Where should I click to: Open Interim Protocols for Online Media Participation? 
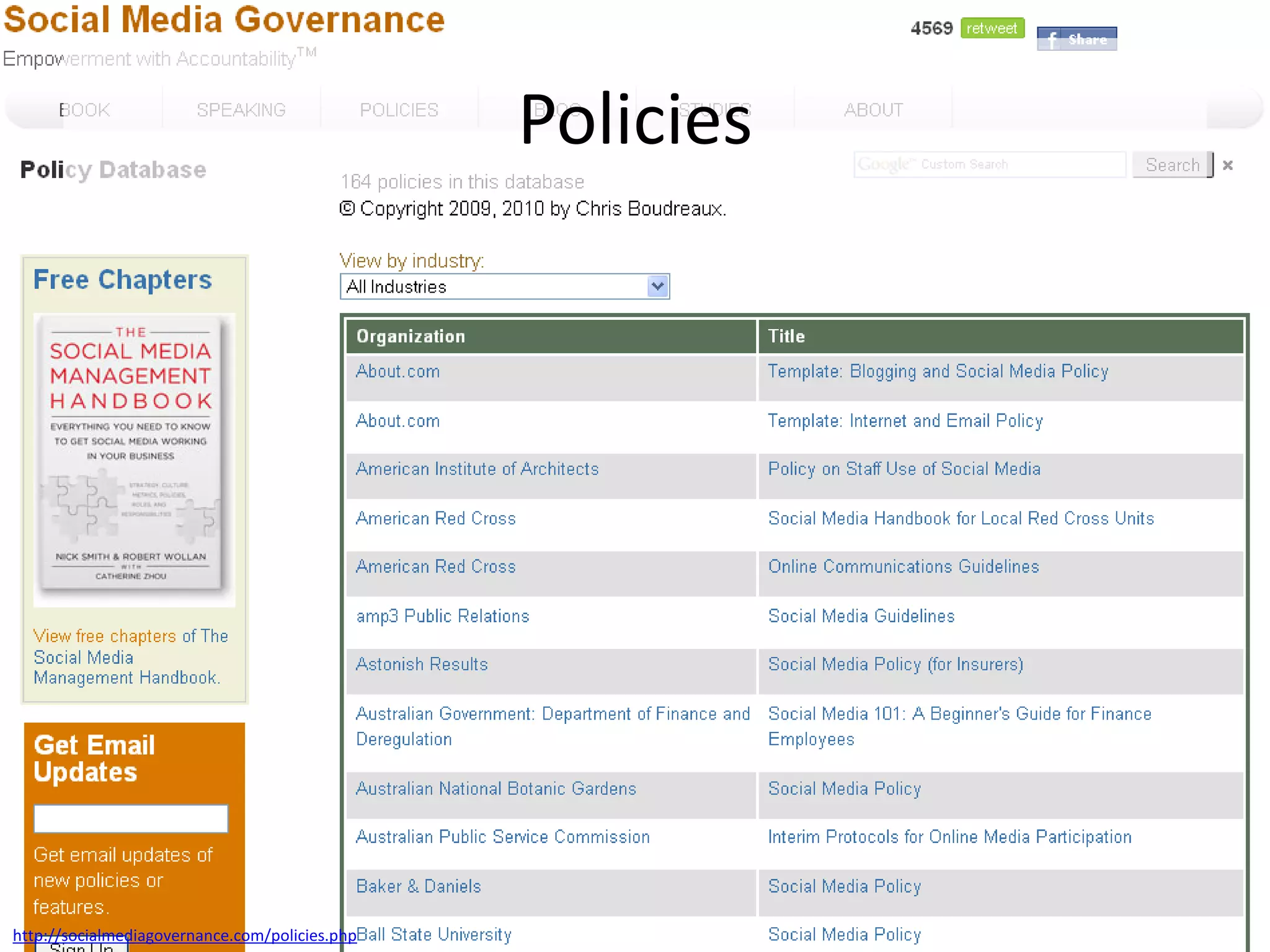(950, 837)
